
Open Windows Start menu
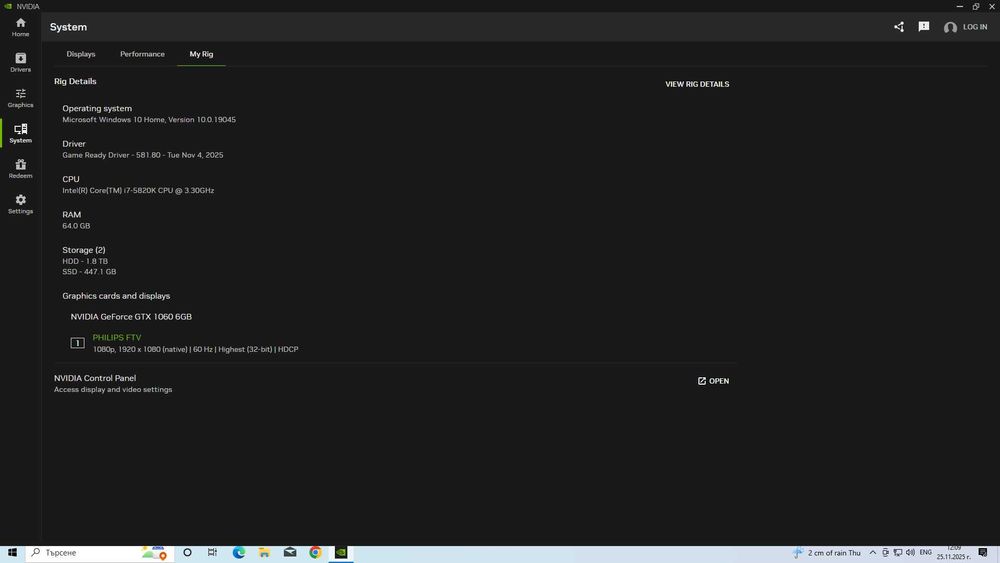pyautogui.click(x=12, y=553)
